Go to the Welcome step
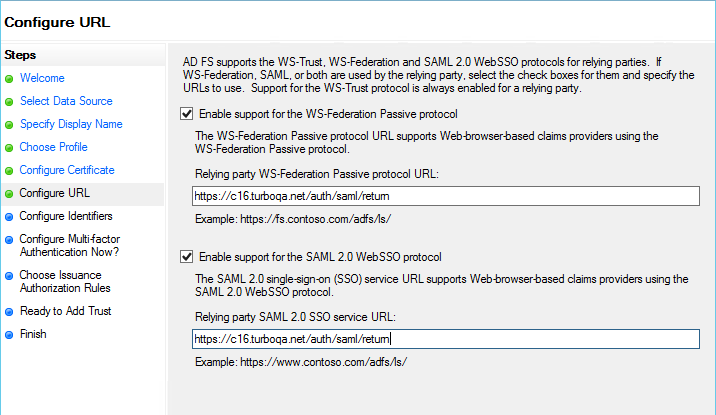 pos(42,78)
